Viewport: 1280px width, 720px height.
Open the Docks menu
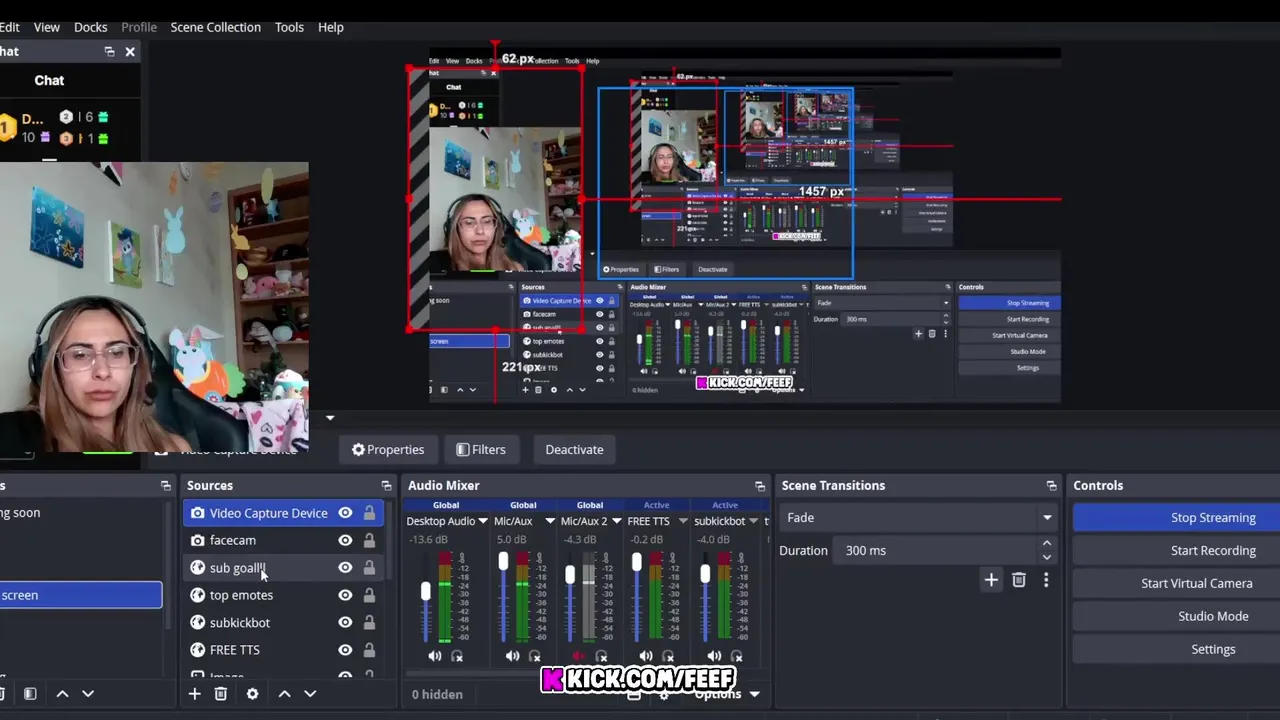point(90,27)
